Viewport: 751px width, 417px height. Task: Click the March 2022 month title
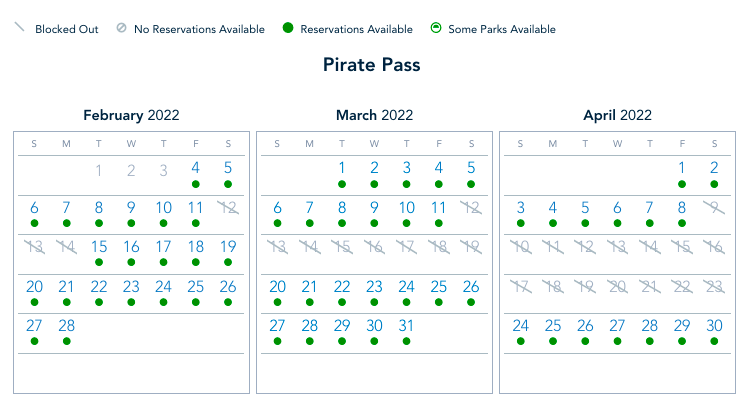point(374,115)
